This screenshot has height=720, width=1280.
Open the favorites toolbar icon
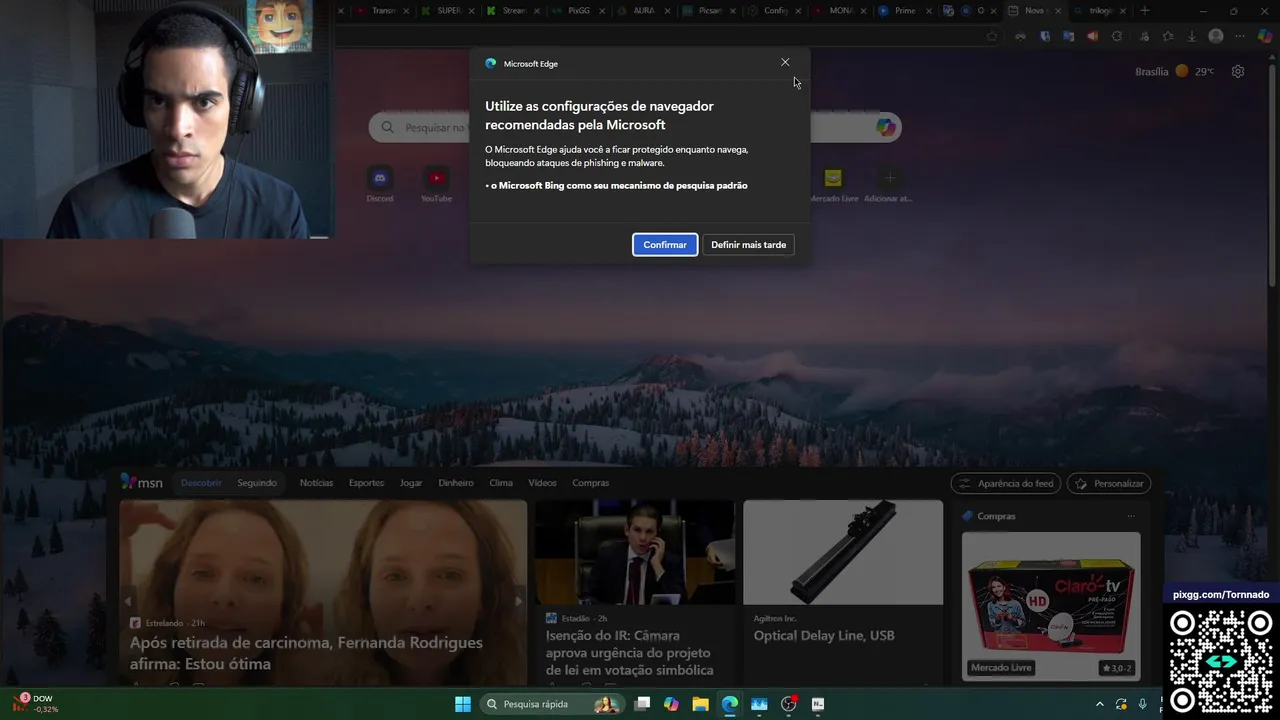point(1167,36)
